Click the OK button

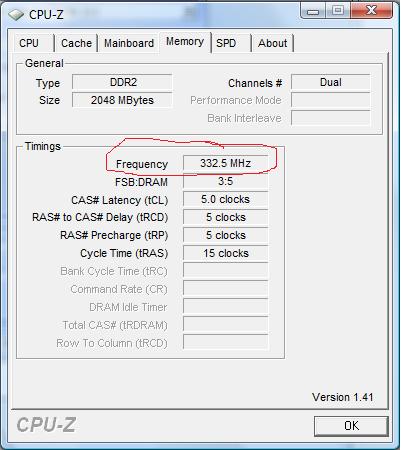pyautogui.click(x=351, y=426)
